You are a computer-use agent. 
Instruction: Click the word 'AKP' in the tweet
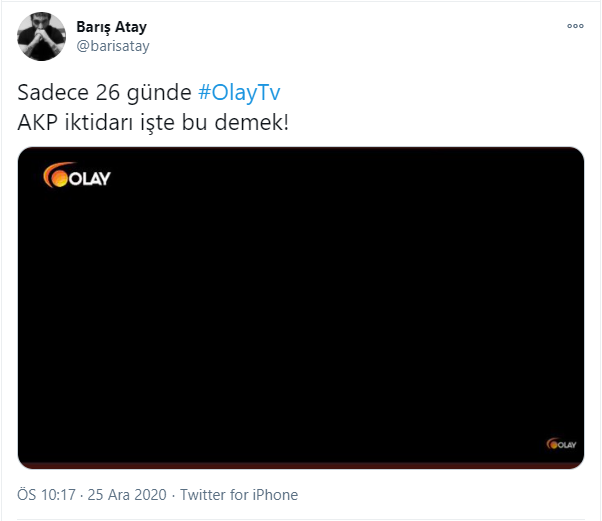pos(38,123)
